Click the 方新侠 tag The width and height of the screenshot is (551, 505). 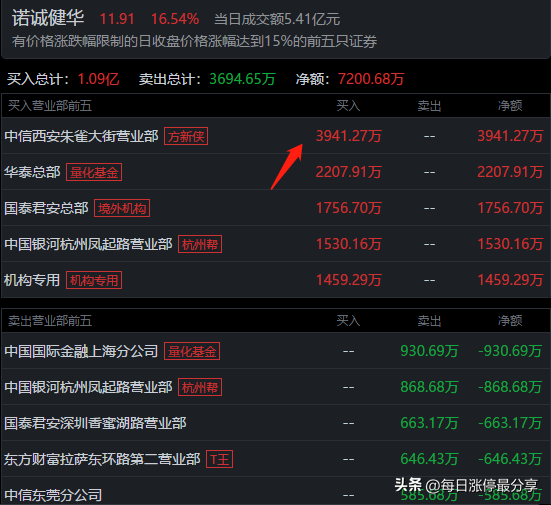[186, 136]
